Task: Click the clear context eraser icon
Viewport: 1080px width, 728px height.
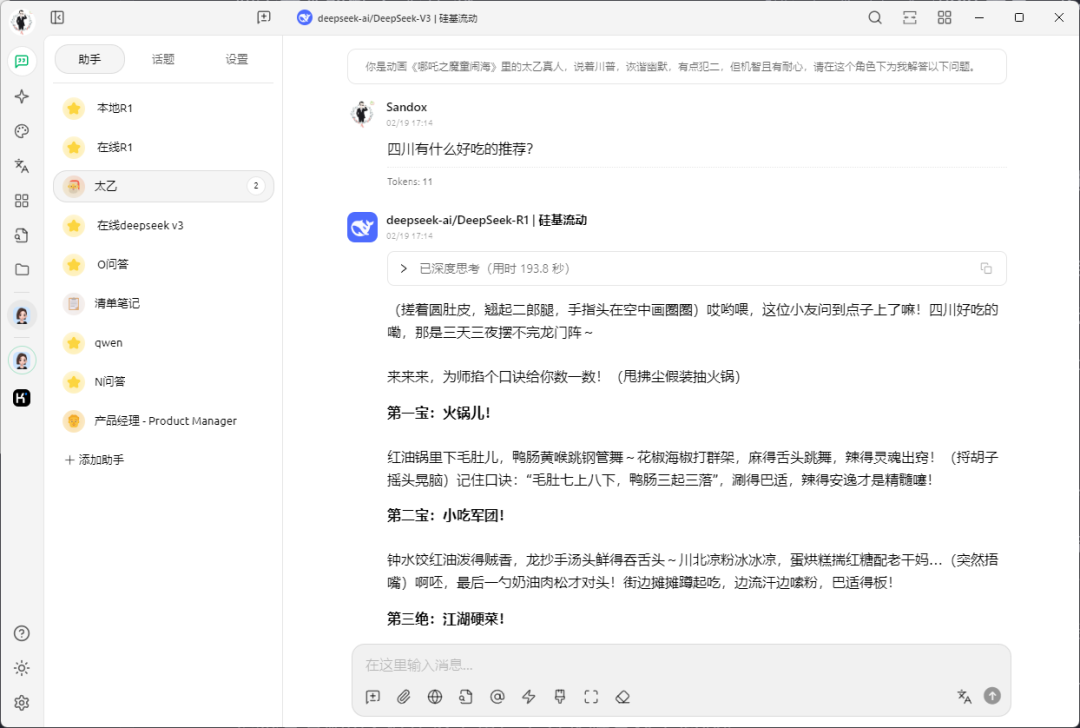Action: (623, 697)
